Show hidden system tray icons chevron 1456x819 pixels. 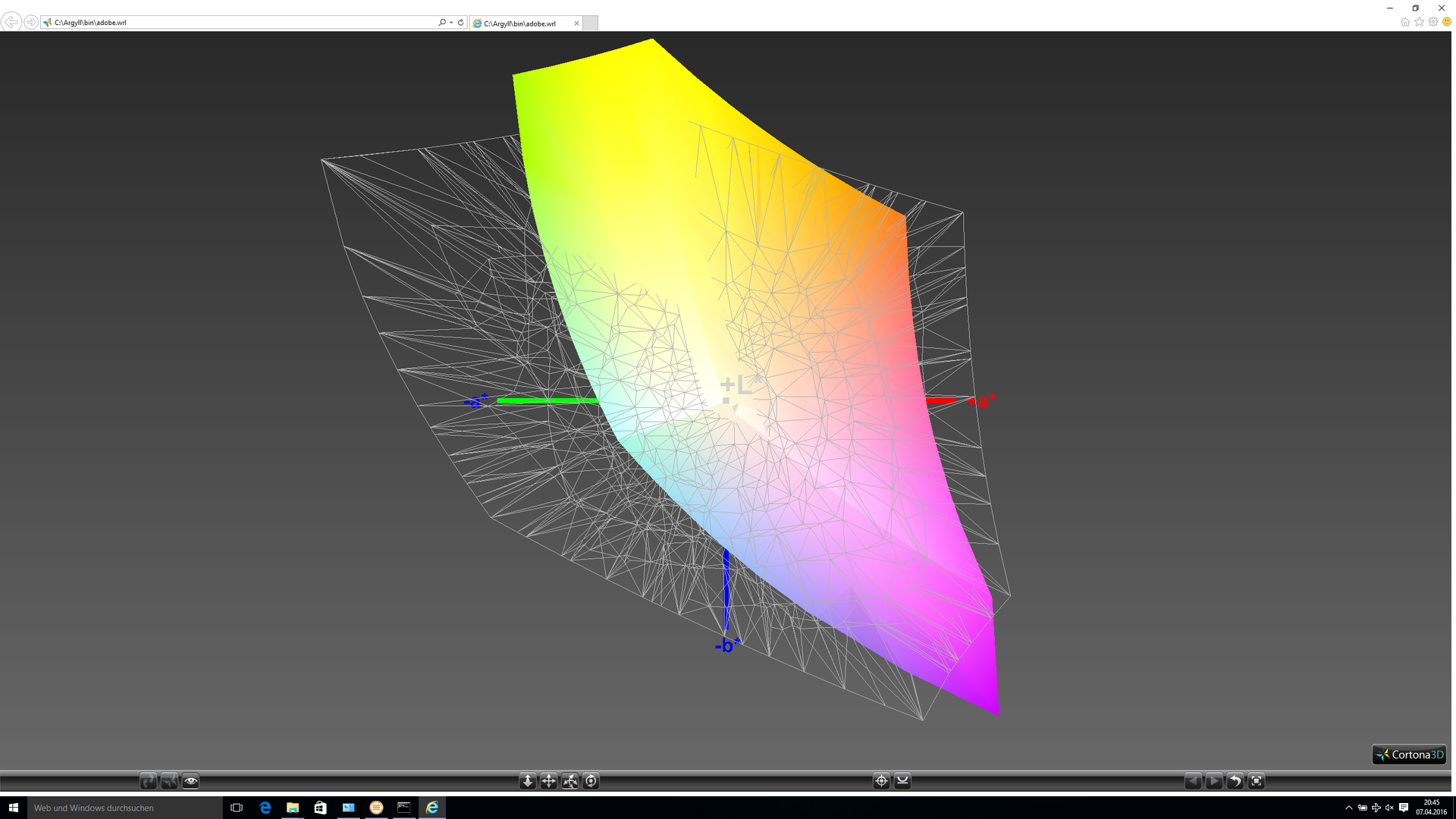tap(1348, 808)
